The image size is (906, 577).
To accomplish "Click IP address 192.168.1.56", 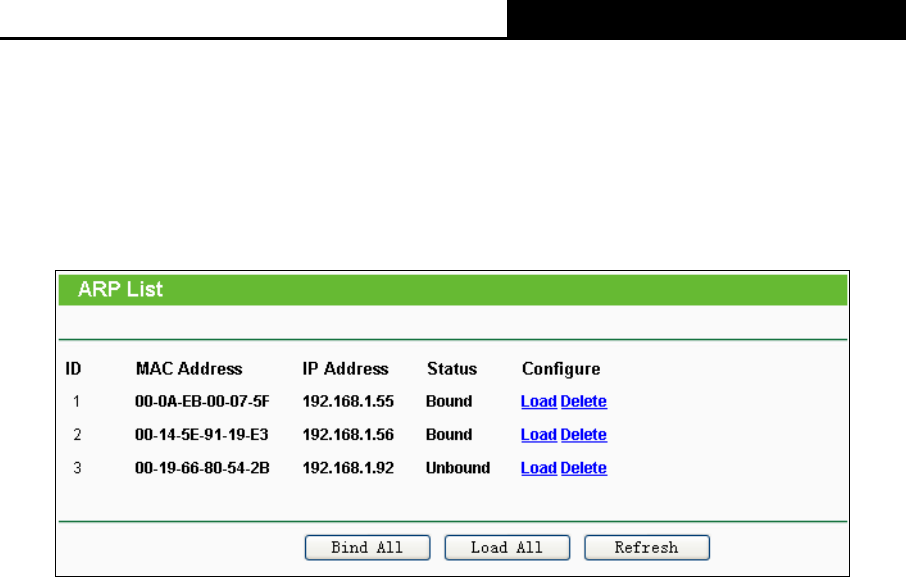I will [x=348, y=434].
